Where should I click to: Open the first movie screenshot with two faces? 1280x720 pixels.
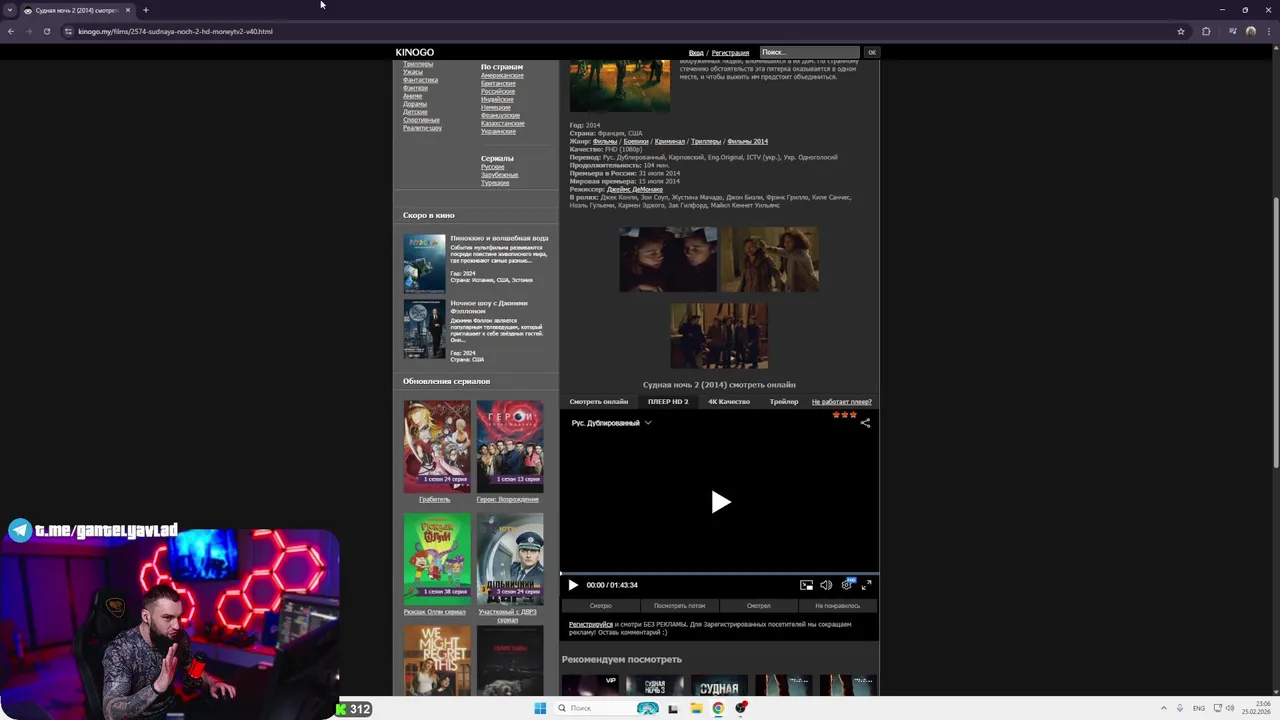[x=668, y=259]
